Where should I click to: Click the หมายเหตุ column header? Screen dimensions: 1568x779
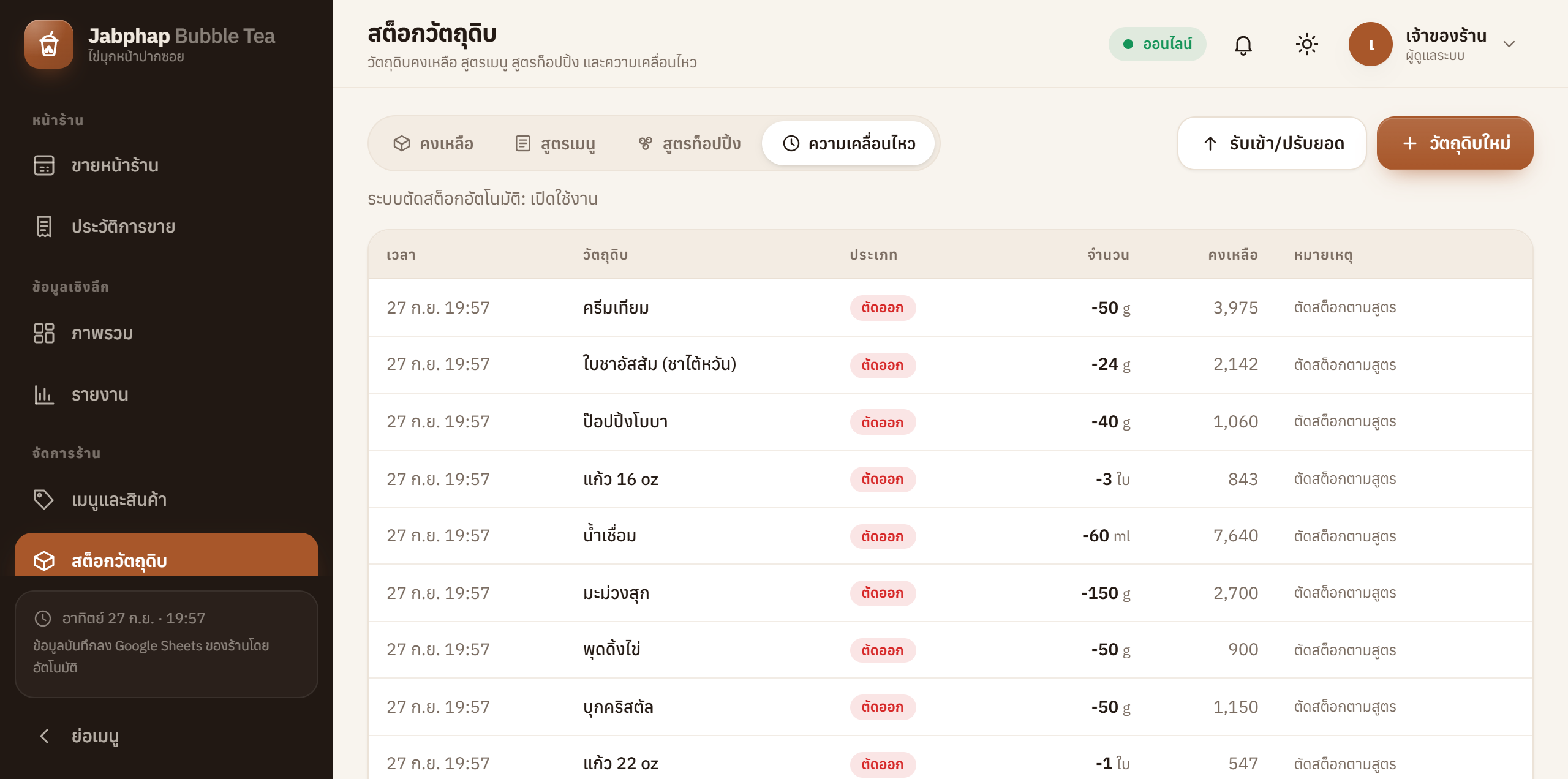[1324, 255]
